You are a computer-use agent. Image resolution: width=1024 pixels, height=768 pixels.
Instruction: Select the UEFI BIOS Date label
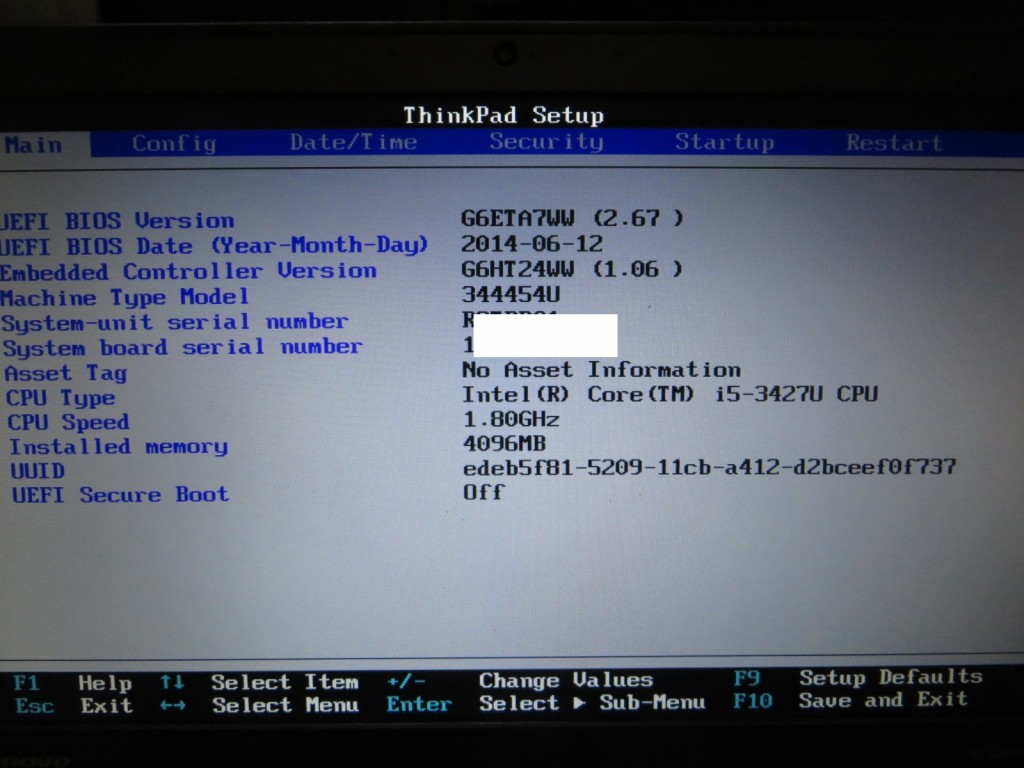(214, 246)
